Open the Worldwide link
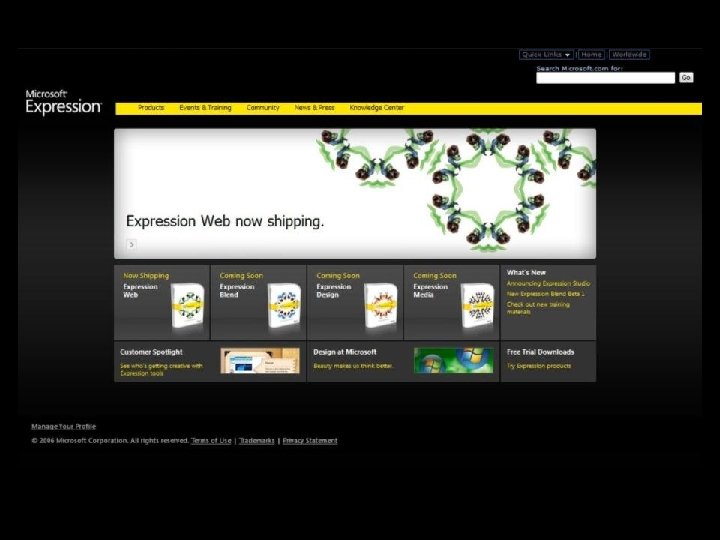The height and width of the screenshot is (540, 720). pos(629,55)
